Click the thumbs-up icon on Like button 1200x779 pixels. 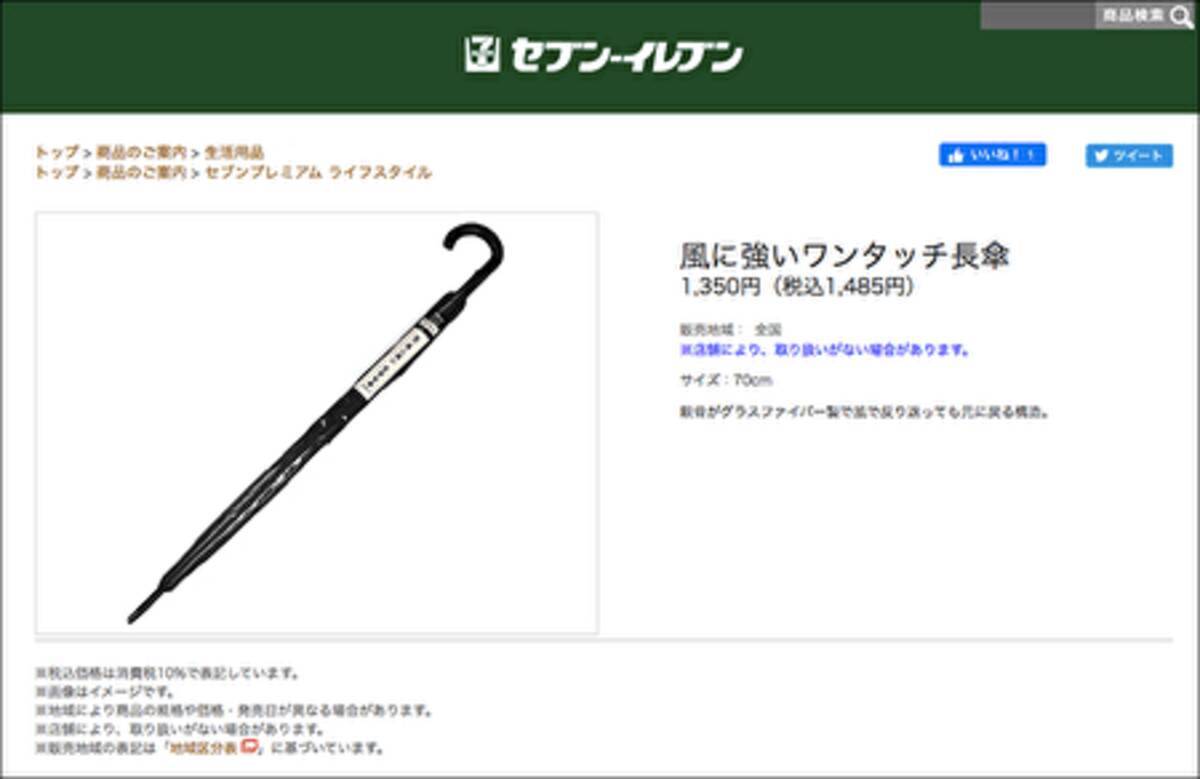(956, 155)
